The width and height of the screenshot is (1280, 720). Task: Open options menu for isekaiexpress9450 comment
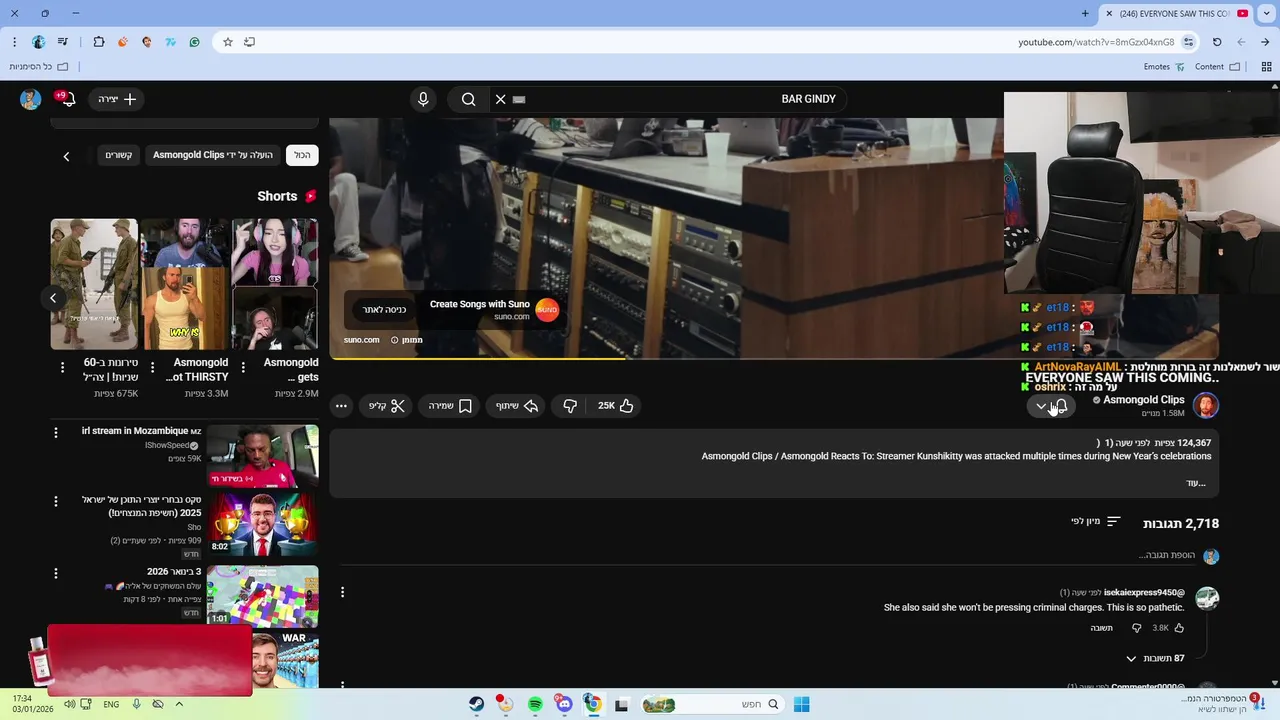(x=342, y=592)
